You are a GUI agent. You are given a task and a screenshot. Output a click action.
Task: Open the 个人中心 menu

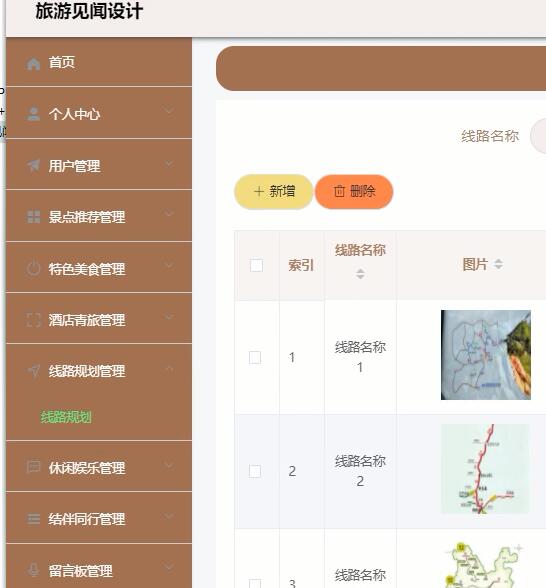[99, 113]
